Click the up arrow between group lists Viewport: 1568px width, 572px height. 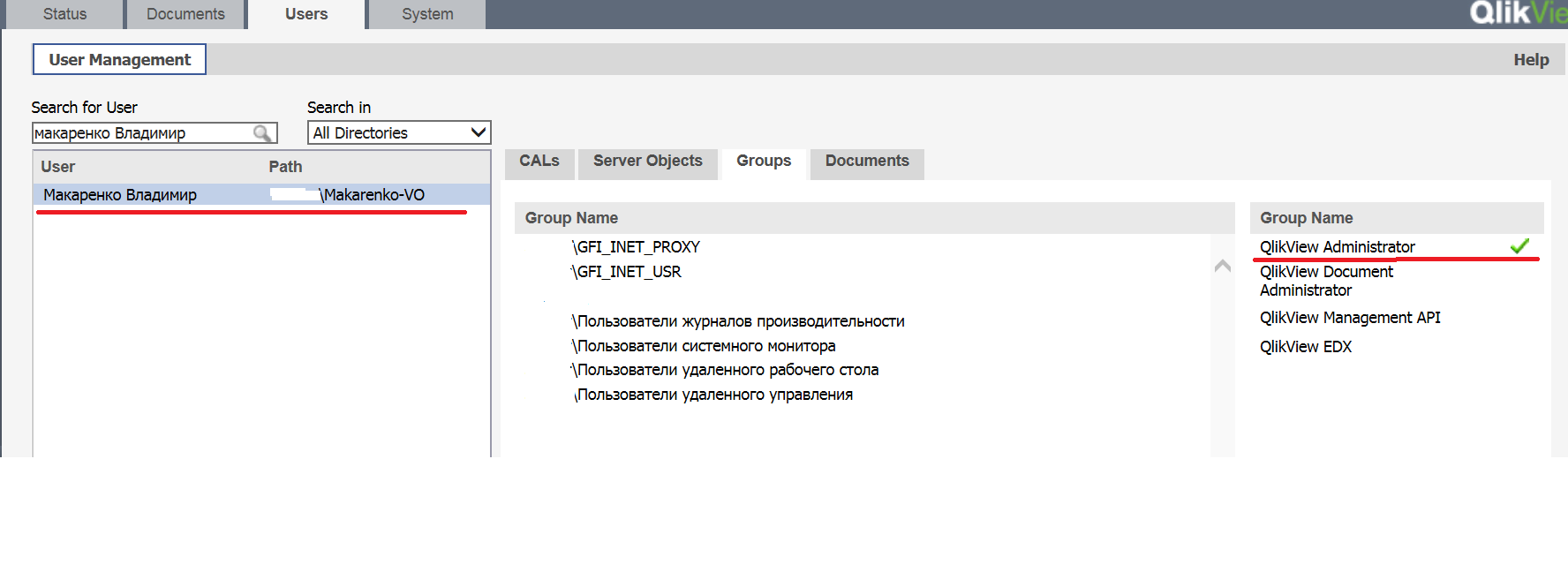[1223, 265]
